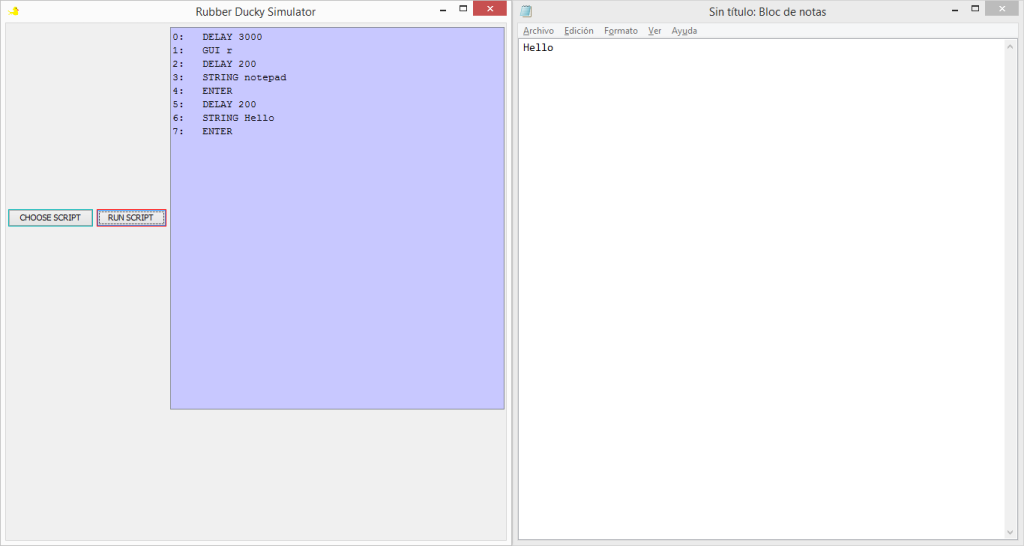1024x546 pixels.
Task: Select the "GUI r" line in script
Action: (217, 50)
